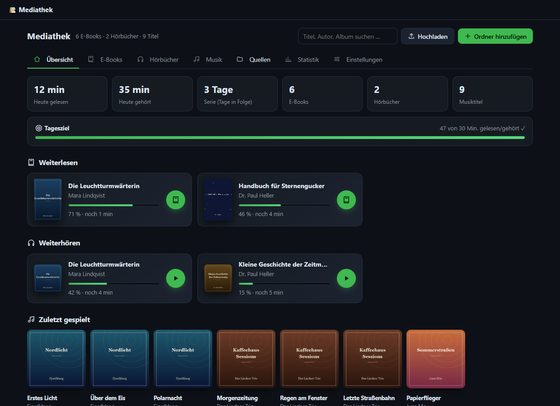Open the Letzte Straßenbahn album cover
Image resolution: width=560 pixels, height=406 pixels.
tap(372, 359)
